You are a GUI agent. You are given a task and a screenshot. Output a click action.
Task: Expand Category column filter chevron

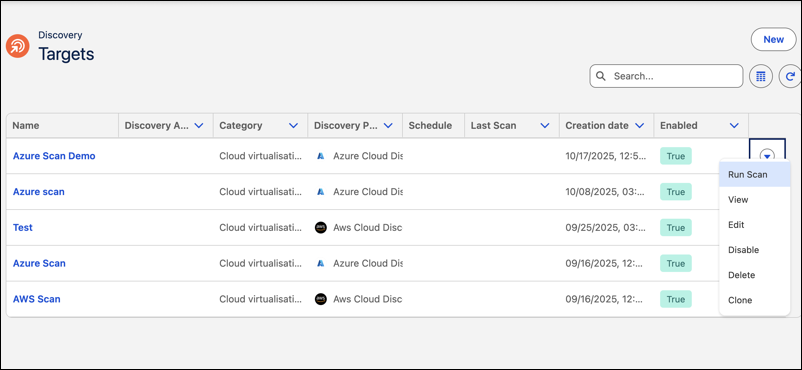(293, 125)
